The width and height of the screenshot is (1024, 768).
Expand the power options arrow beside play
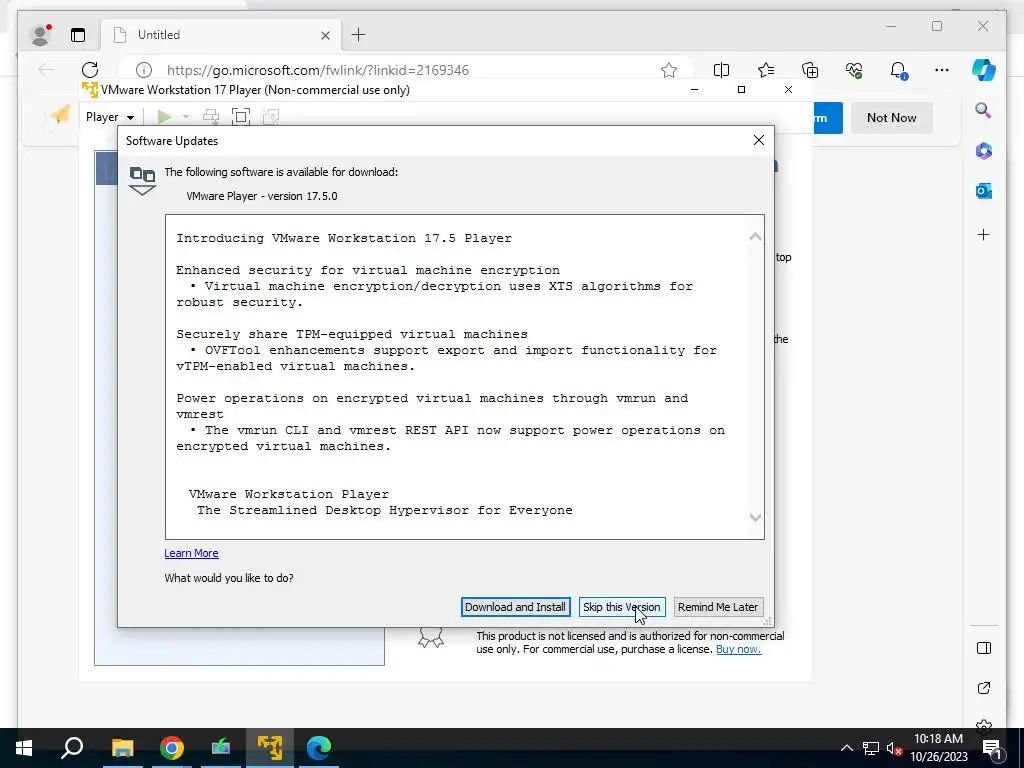[x=186, y=117]
